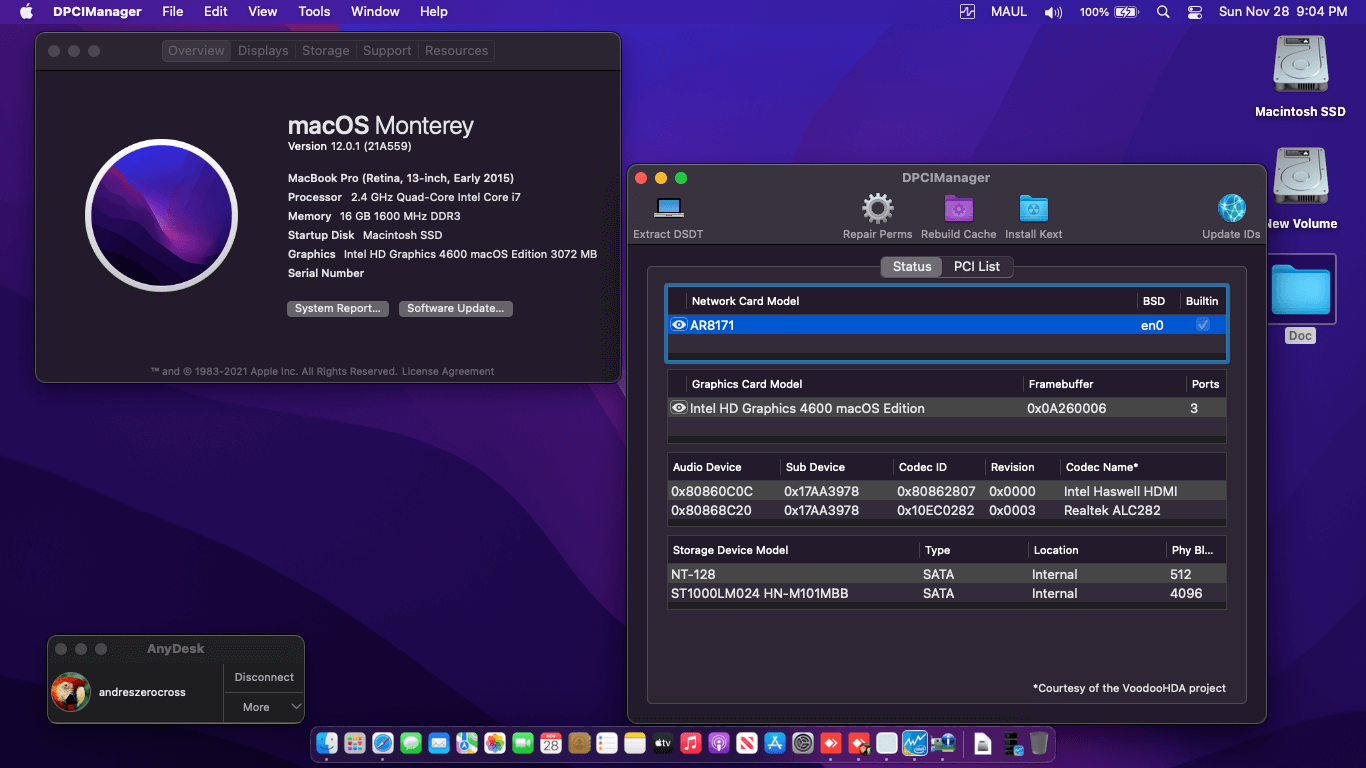
Task: Launch FaceTime from the Dock
Action: pos(523,743)
